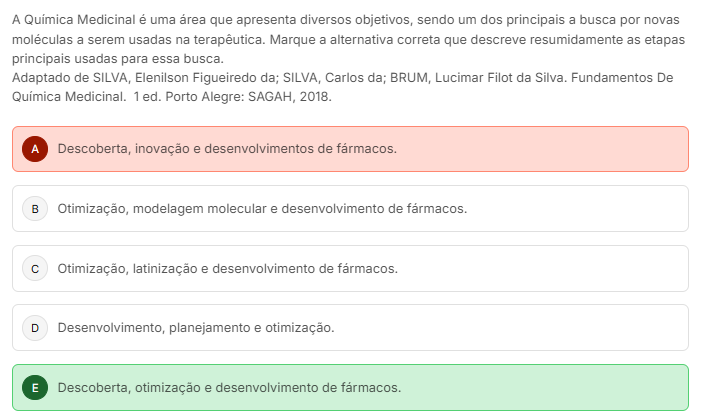Select "Desenvolvimento, planejamento e otimização" answer text
Screen dimensions: 705x418
195,328
